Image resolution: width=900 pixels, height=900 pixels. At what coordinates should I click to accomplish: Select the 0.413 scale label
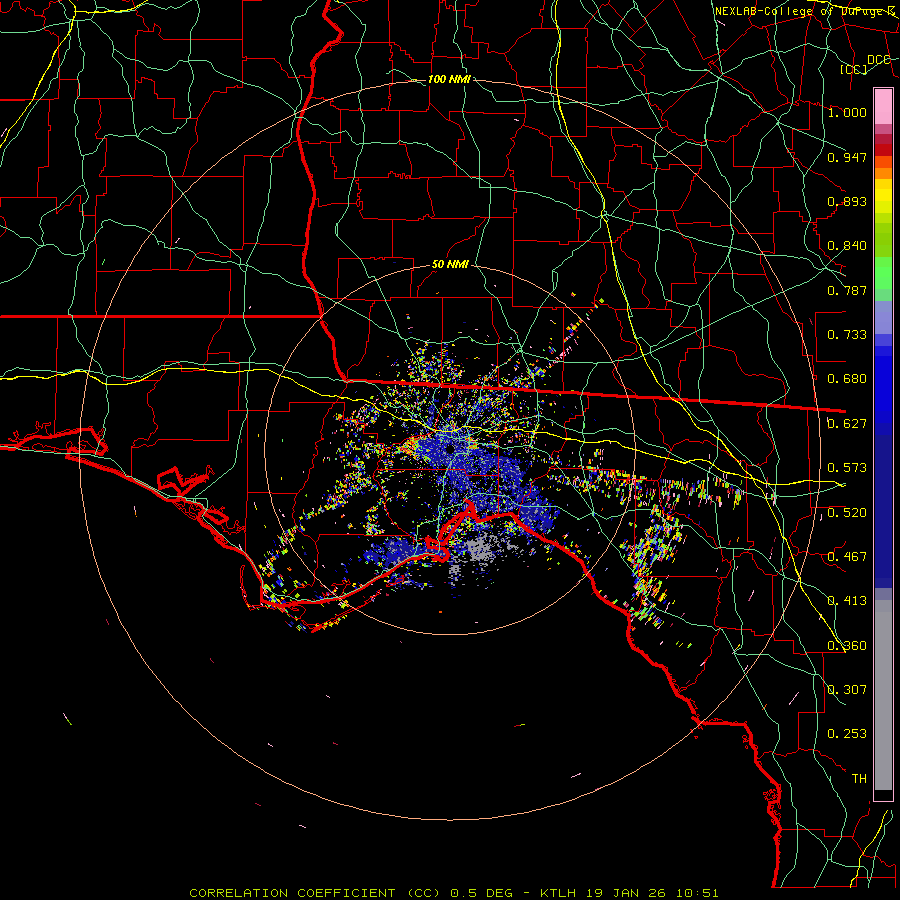[847, 601]
